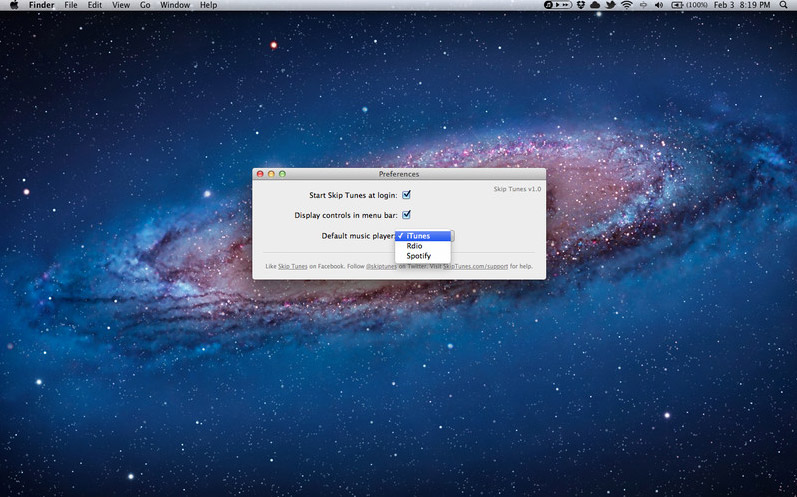Open Spotlight search magnifier

783,5
